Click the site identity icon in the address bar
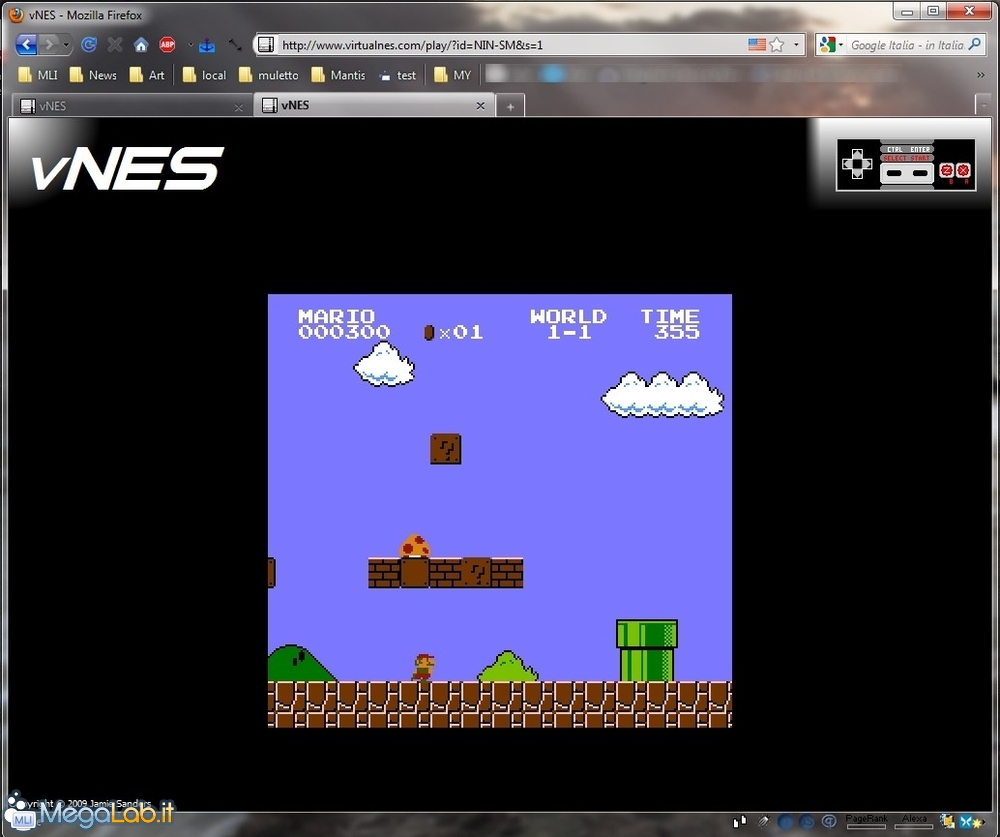 [266, 44]
